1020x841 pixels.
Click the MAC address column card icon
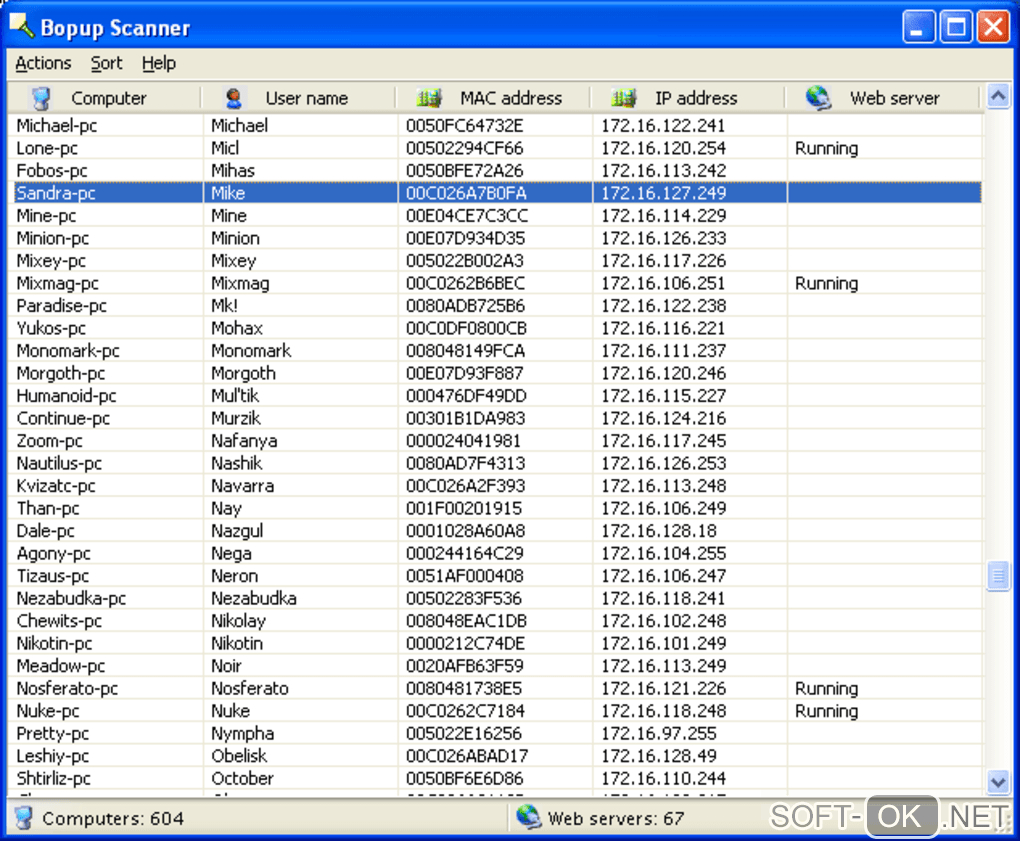coord(429,98)
